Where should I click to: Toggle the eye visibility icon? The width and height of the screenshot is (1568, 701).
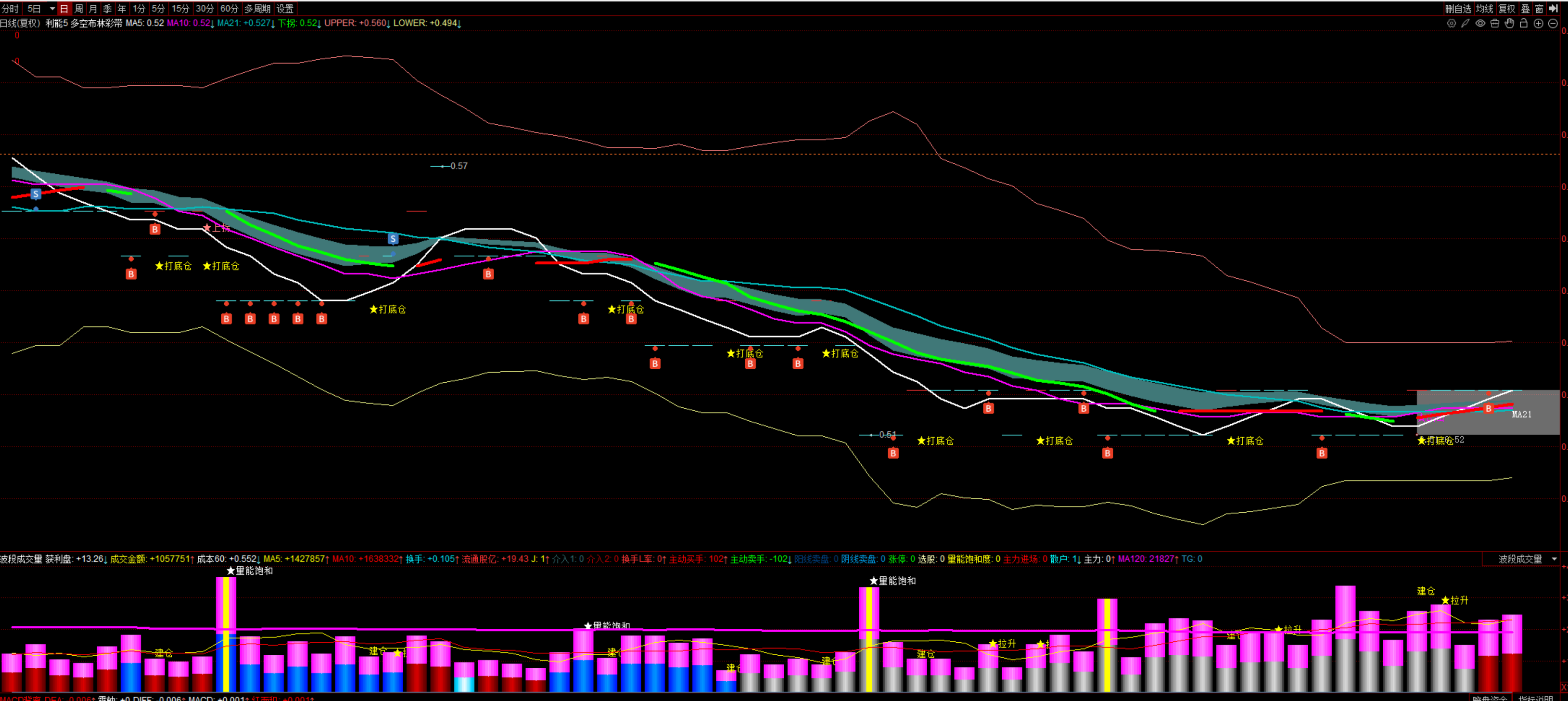[1480, 23]
